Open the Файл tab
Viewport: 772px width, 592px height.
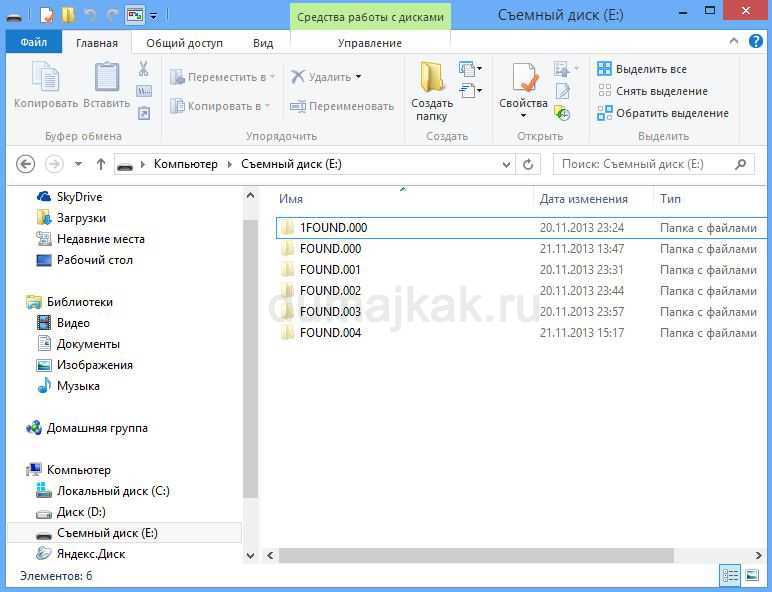click(33, 42)
